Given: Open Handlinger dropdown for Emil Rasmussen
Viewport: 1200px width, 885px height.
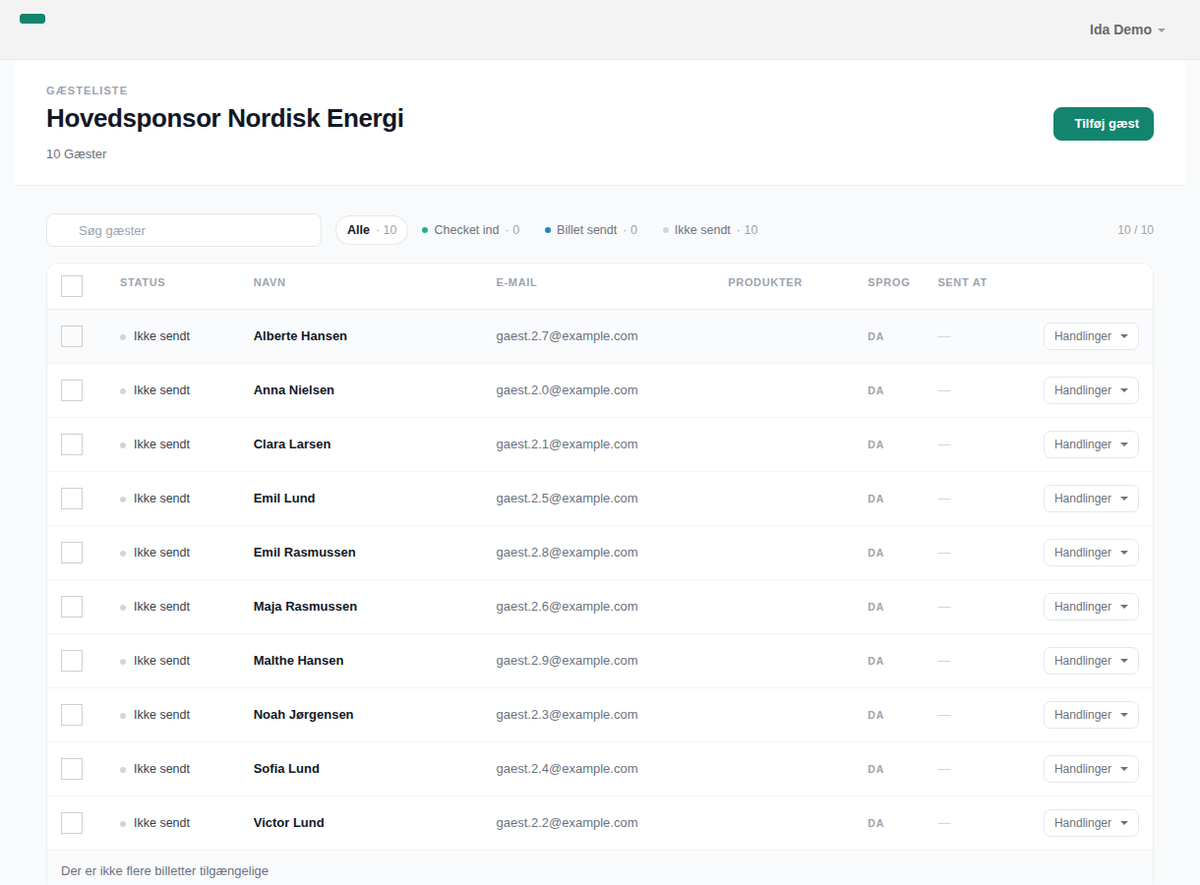Looking at the screenshot, I should pyautogui.click(x=1091, y=552).
